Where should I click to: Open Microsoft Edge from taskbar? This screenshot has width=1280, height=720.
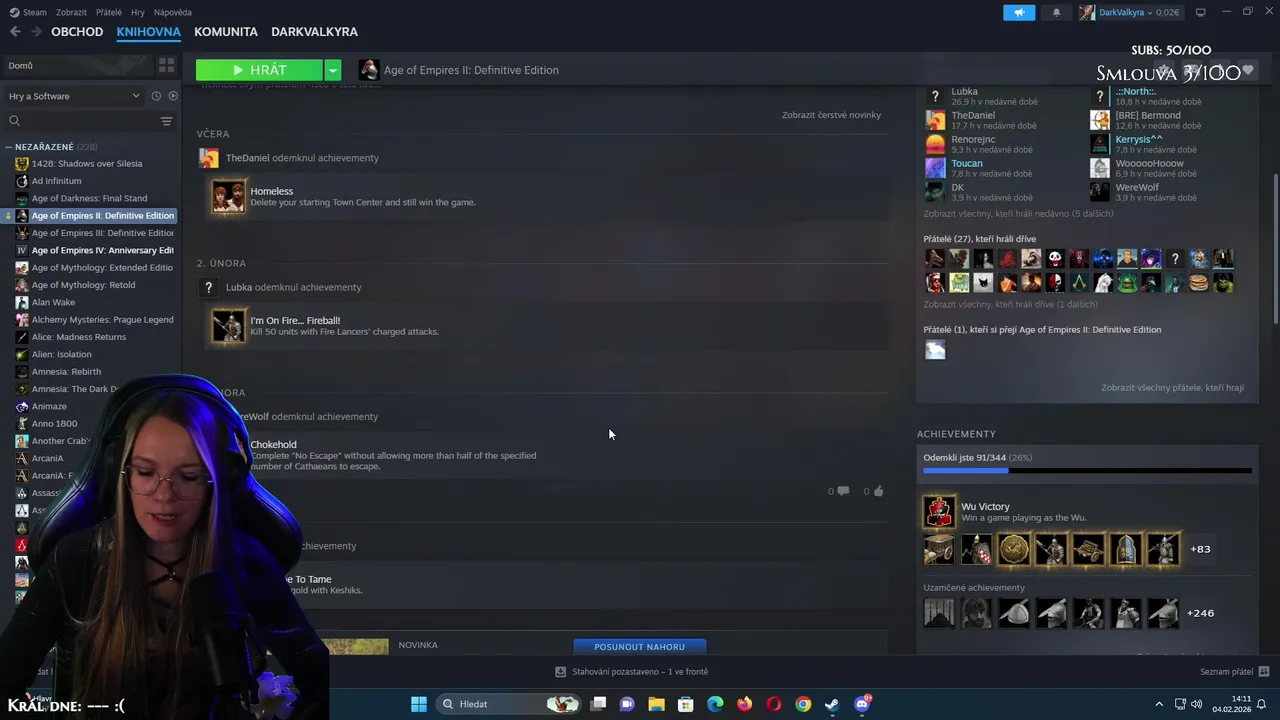point(715,704)
